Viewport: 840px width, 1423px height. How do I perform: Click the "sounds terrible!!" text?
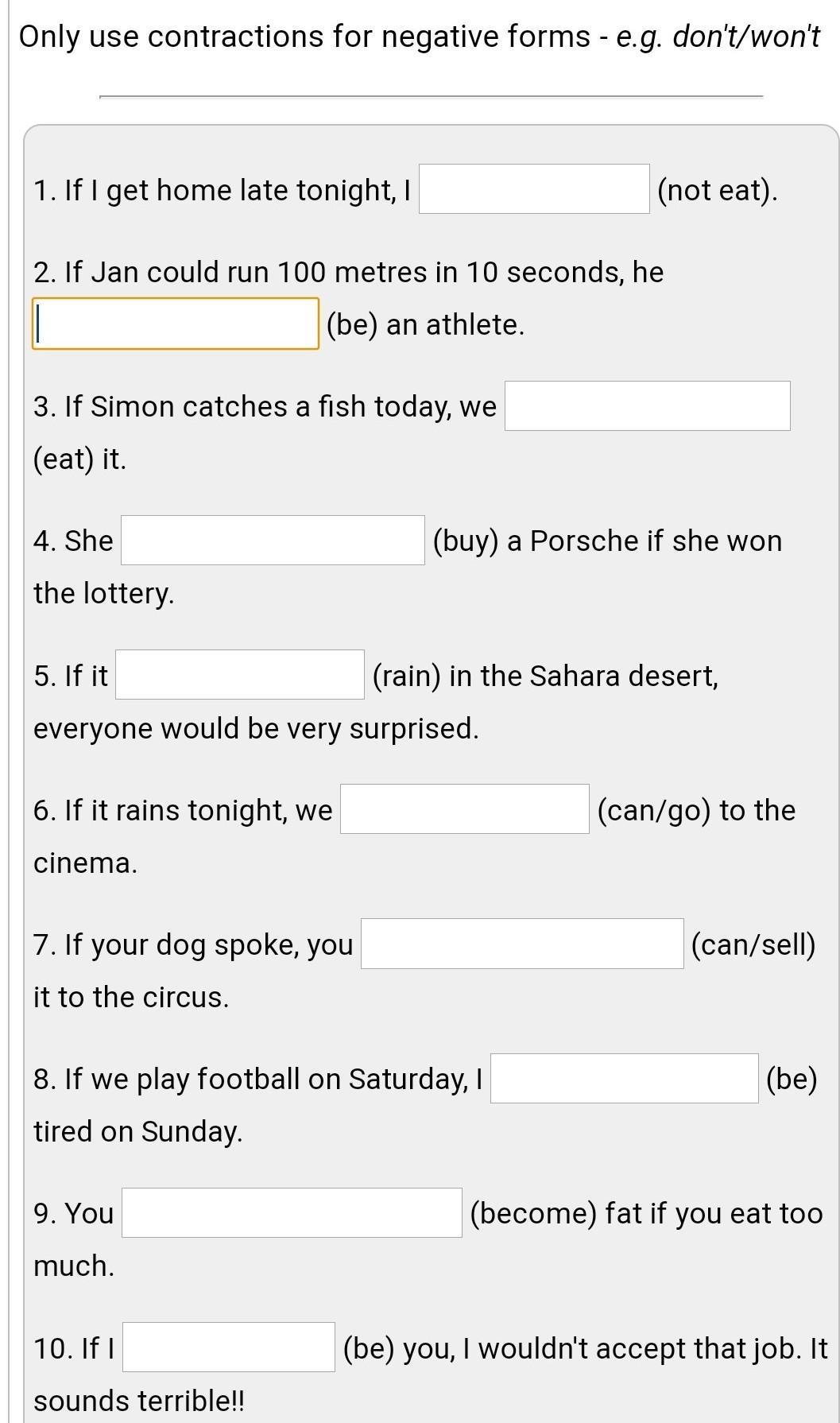point(139,1401)
